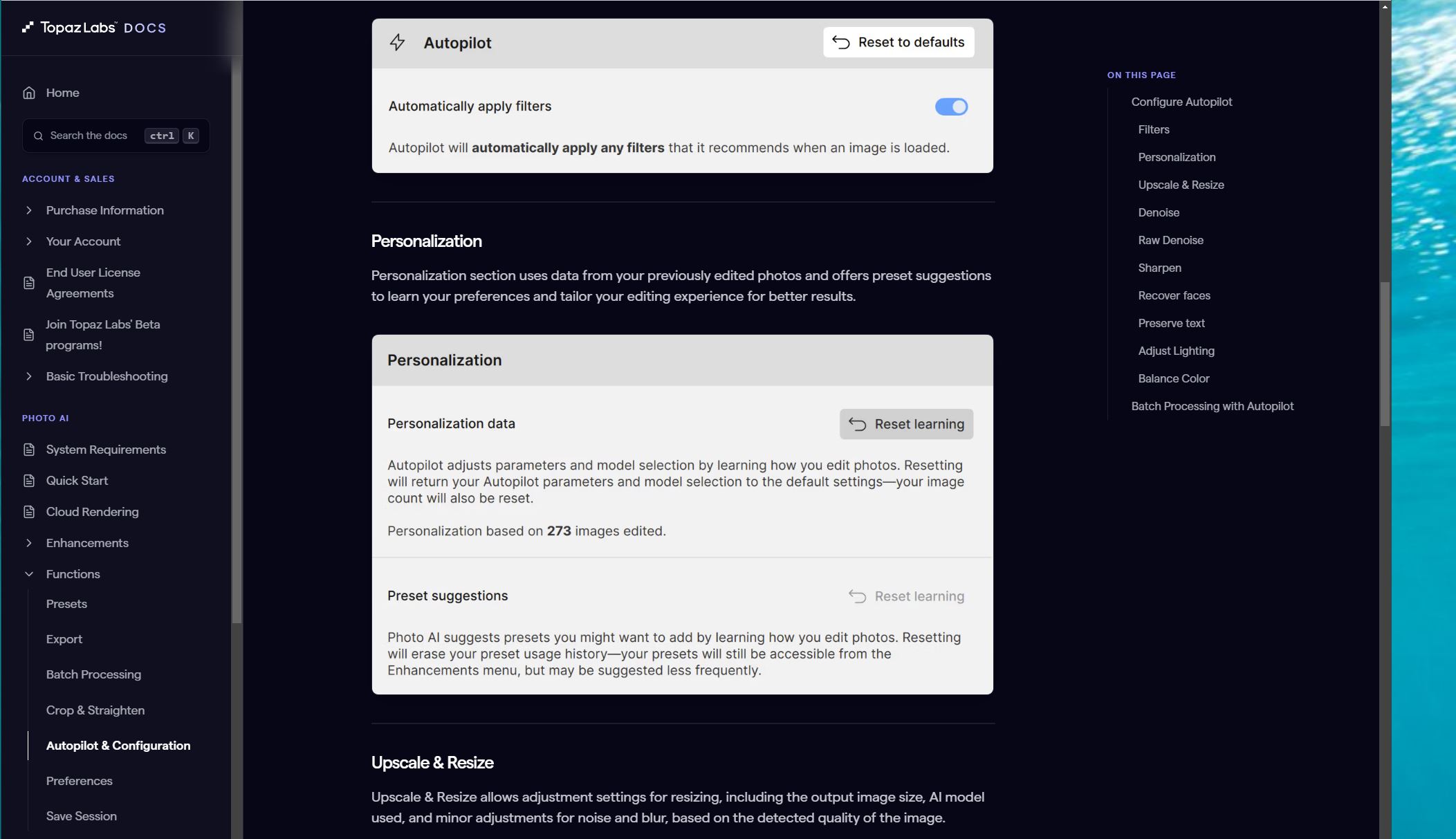Click the Reset learning button for Personalization data
This screenshot has width=1456, height=839.
tap(906, 423)
